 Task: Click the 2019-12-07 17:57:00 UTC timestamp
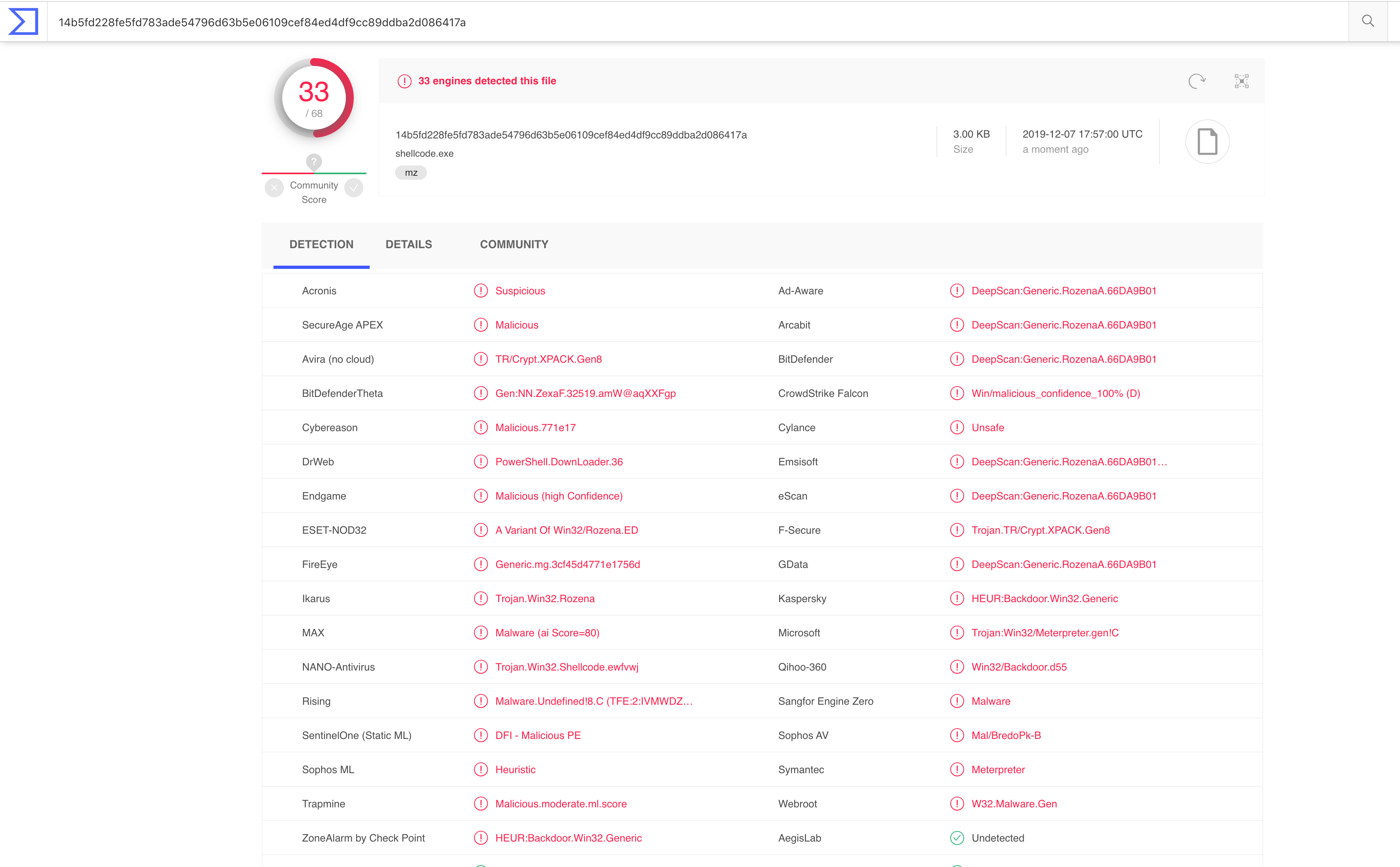pos(1082,134)
